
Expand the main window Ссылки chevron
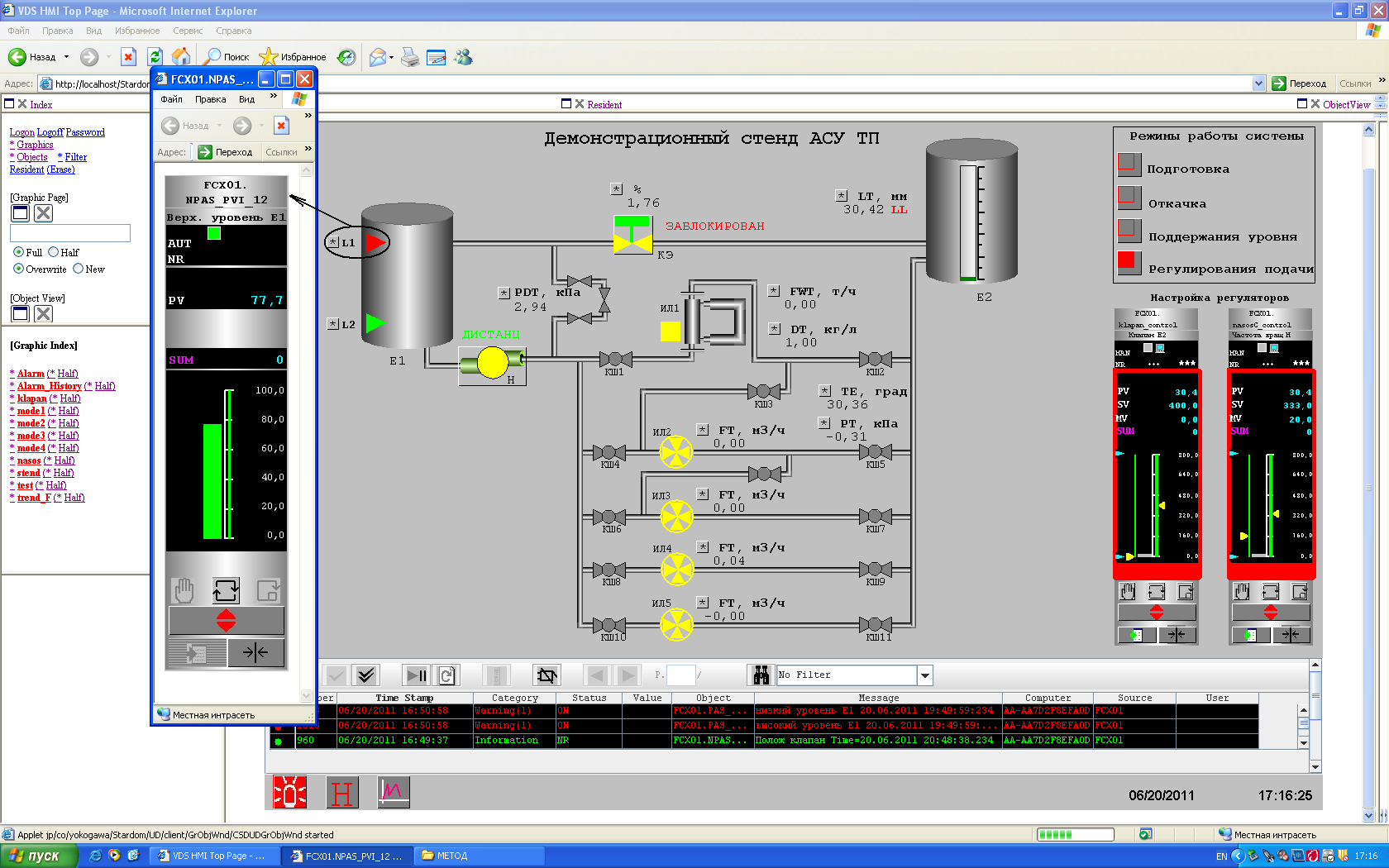(x=1382, y=80)
